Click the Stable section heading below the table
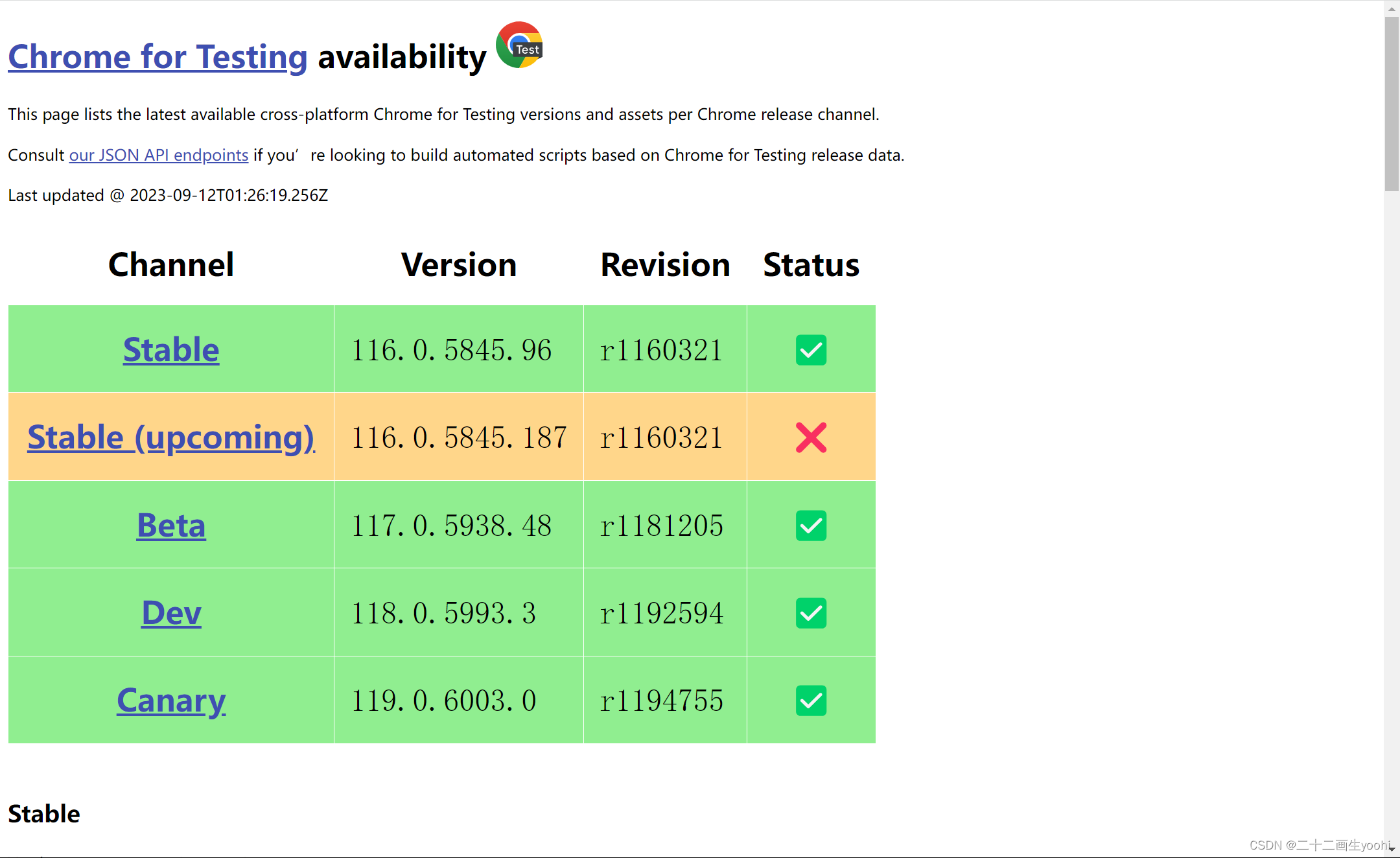 (43, 813)
